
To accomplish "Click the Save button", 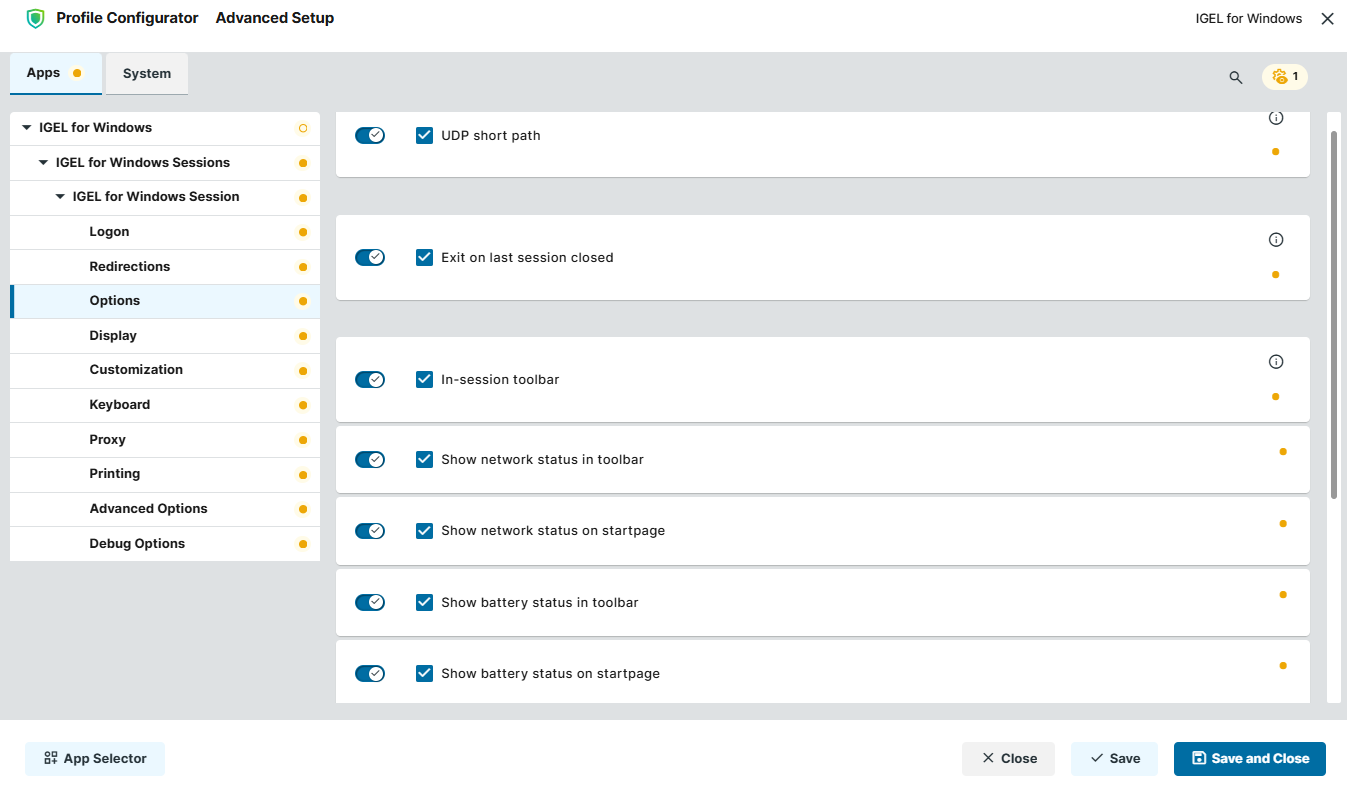I will point(1114,758).
